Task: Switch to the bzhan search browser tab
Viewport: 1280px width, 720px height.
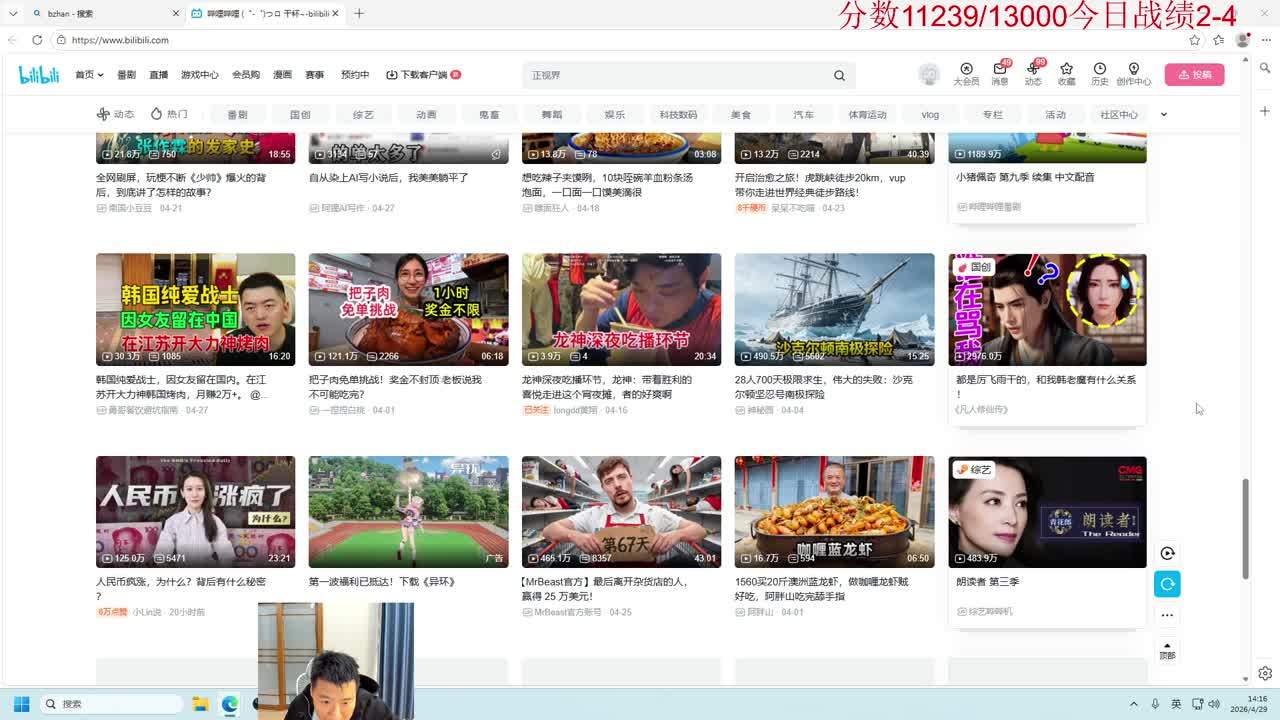Action: pos(100,14)
